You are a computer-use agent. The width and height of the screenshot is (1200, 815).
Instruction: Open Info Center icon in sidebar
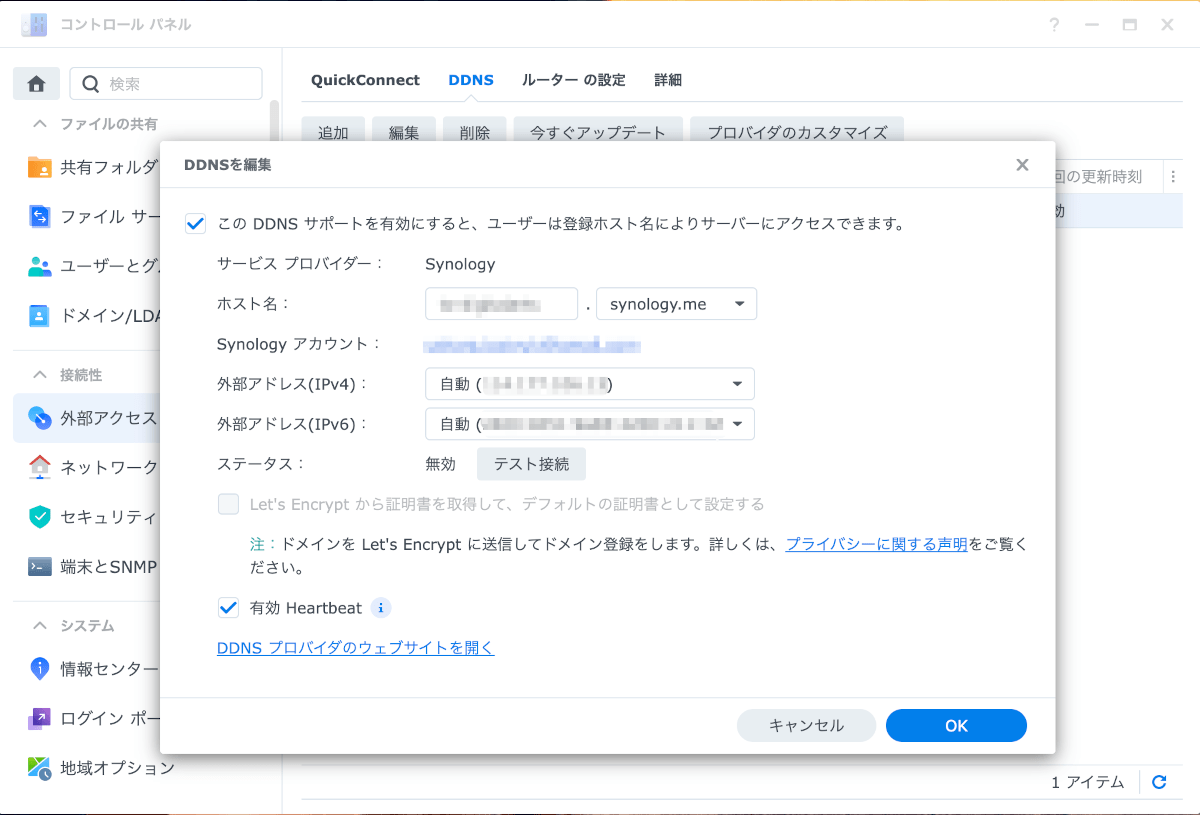coord(39,668)
